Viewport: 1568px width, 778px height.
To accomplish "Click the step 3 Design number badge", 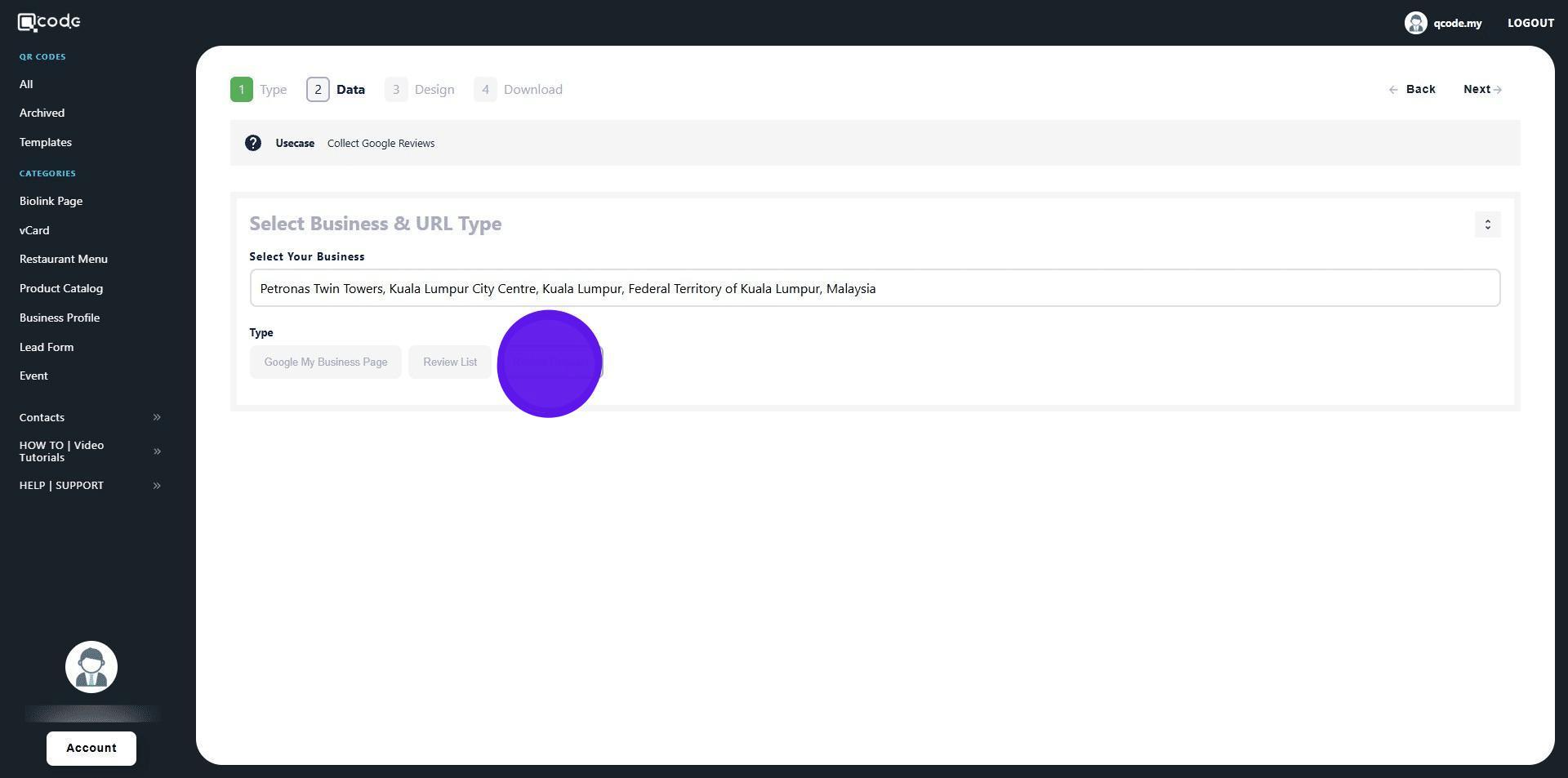I will pyautogui.click(x=396, y=90).
